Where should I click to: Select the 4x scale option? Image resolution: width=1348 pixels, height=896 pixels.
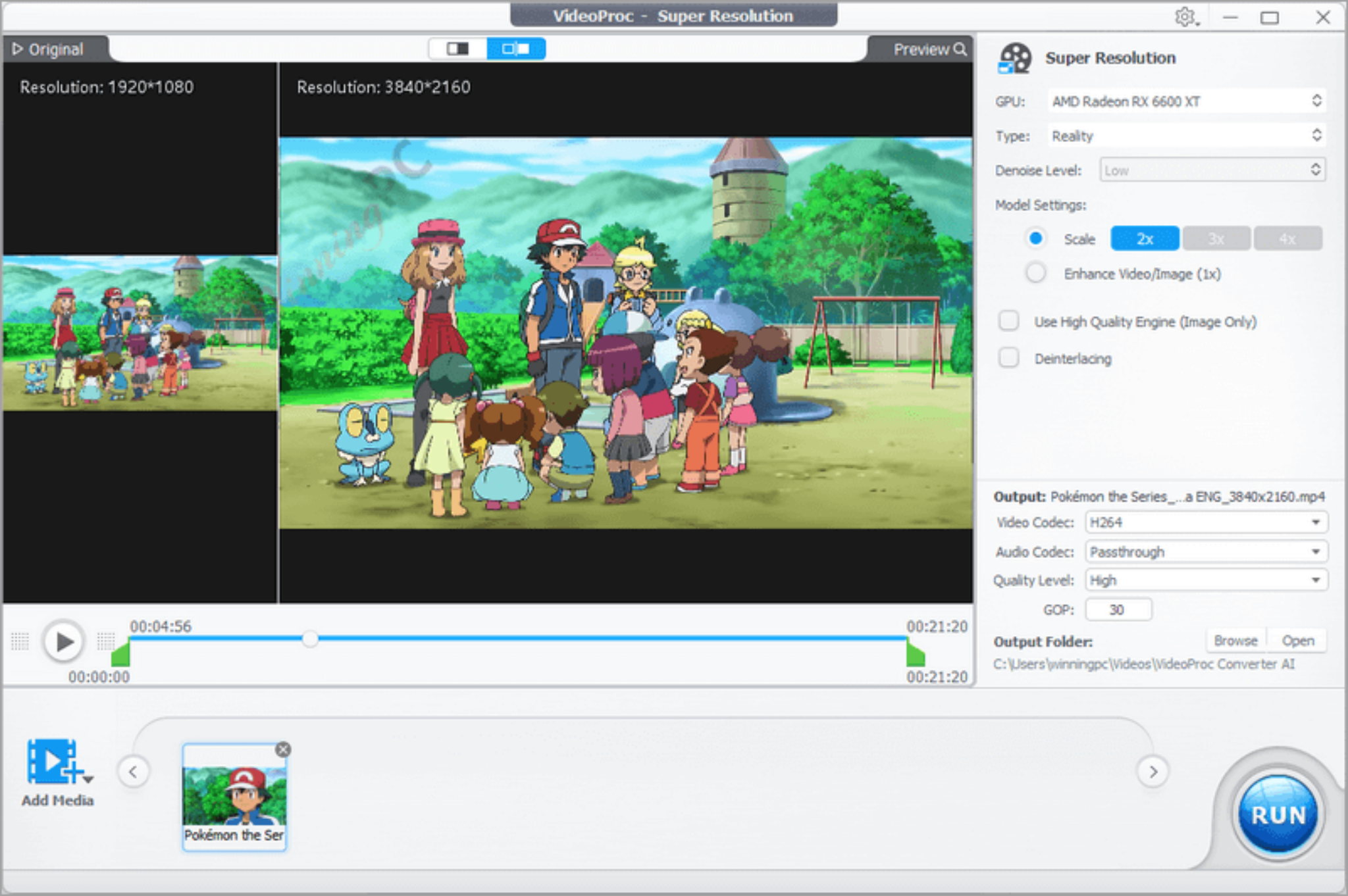tap(1287, 238)
